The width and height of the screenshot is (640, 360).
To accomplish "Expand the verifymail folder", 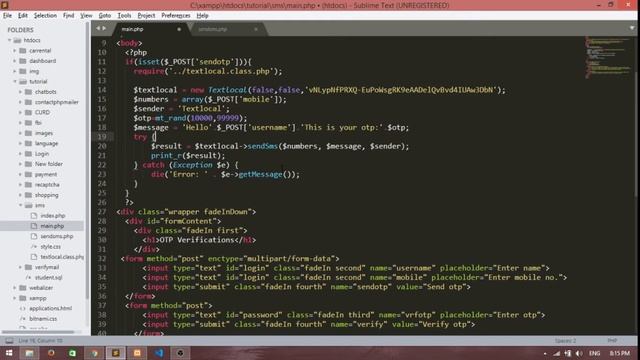I will (x=20, y=267).
